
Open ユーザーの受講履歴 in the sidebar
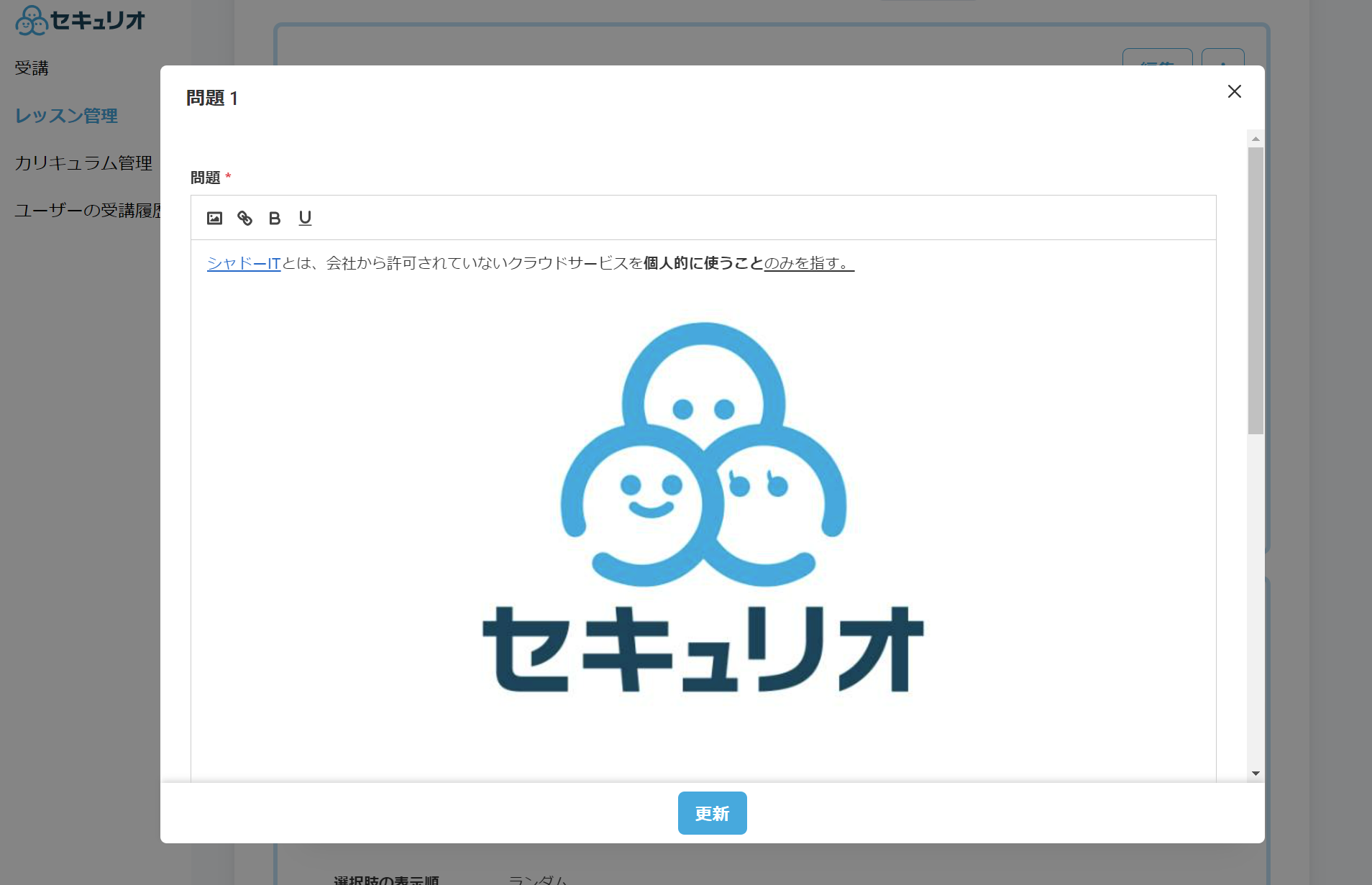(x=88, y=211)
